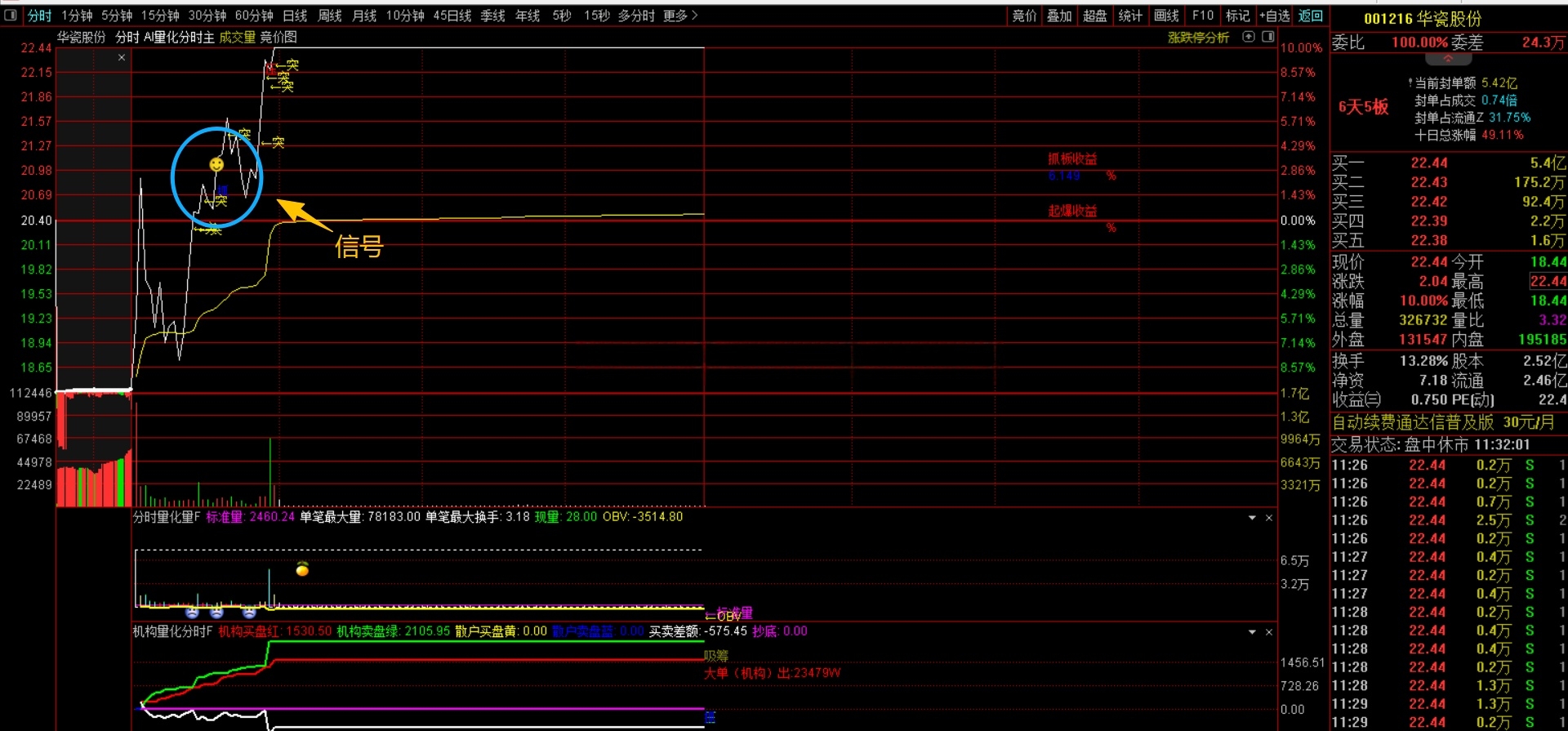
Task: Click the 叠加 overlay button
Action: 1059,16
